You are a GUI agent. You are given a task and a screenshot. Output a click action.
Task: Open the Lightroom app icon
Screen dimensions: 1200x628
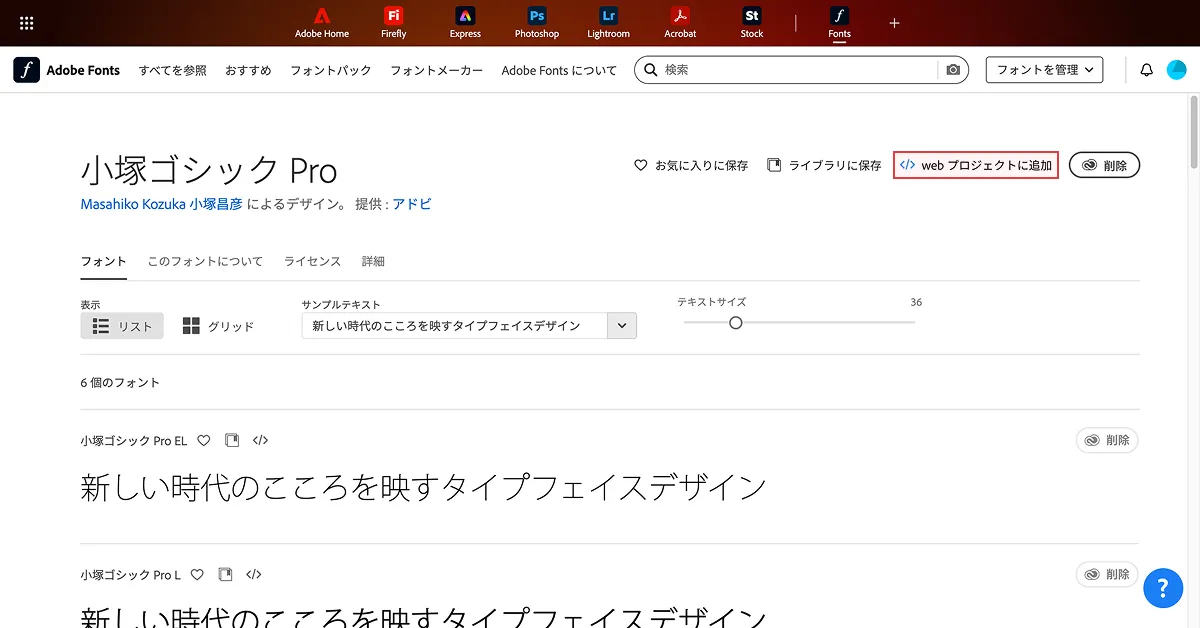(608, 17)
